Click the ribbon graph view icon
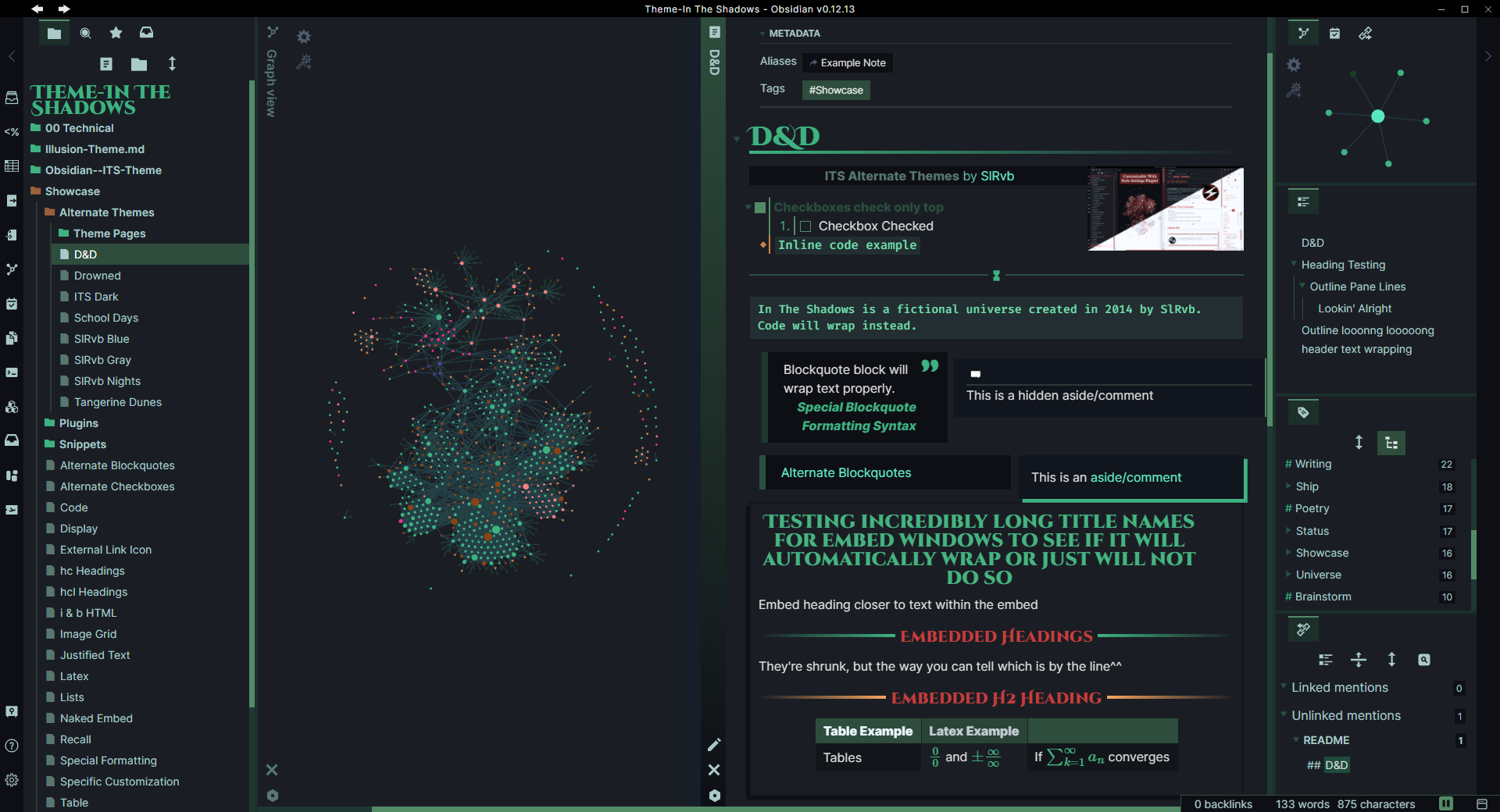Viewport: 1500px width, 812px height. (x=12, y=269)
